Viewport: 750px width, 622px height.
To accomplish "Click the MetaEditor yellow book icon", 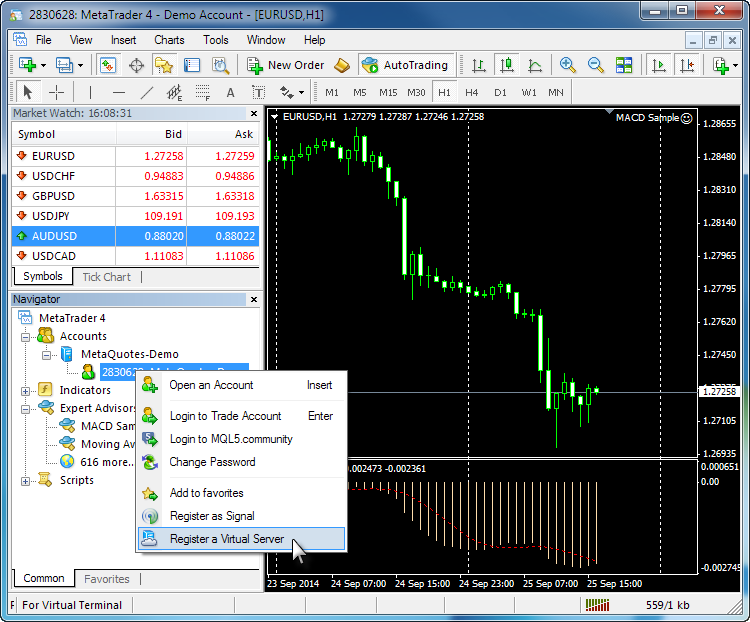I will (342, 65).
